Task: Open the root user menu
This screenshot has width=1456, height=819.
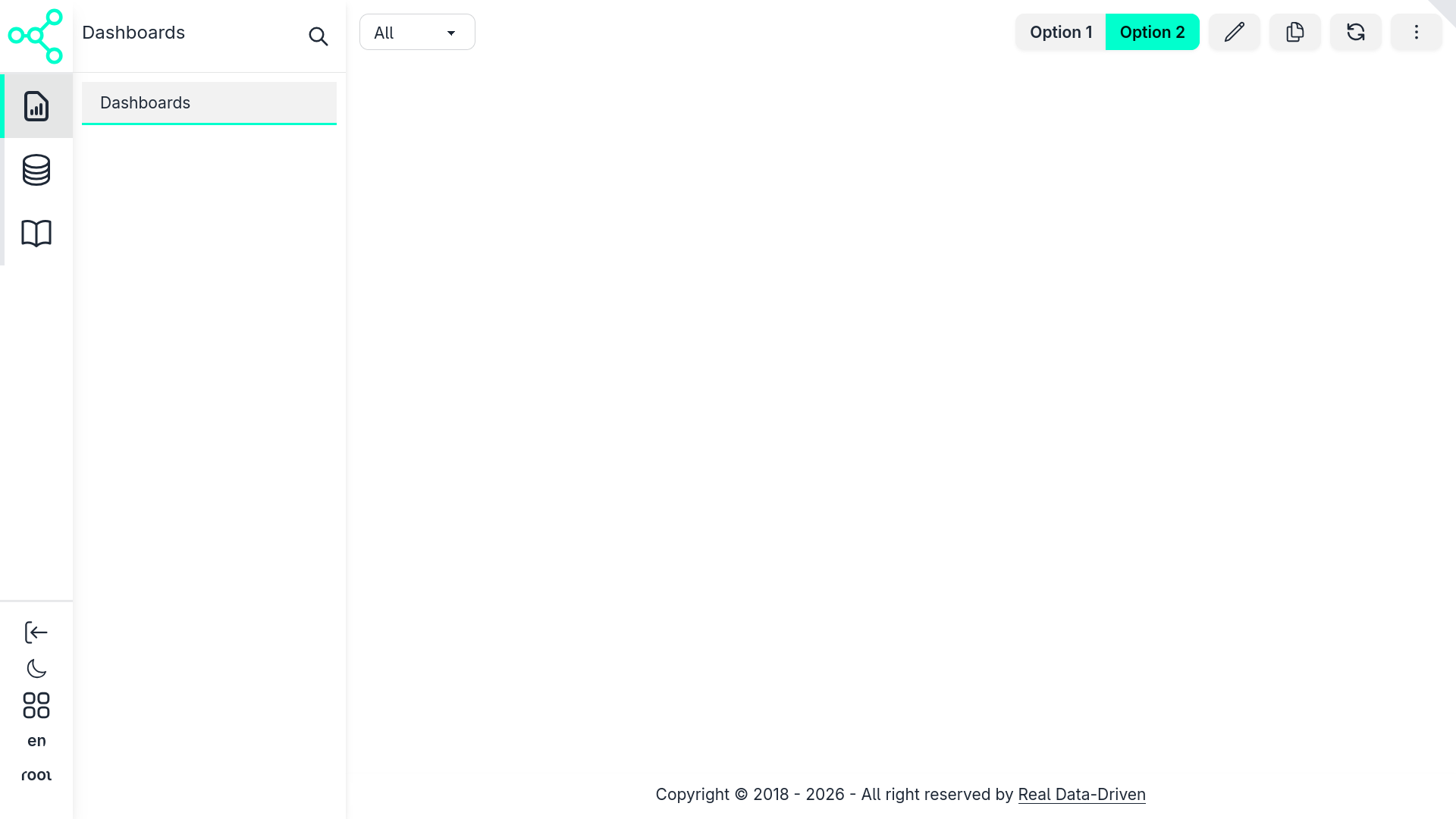Action: (x=36, y=775)
